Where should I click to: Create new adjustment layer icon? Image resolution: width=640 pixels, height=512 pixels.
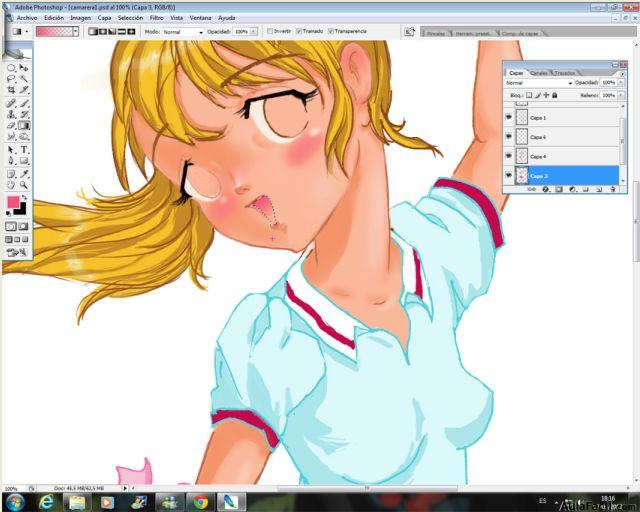[x=572, y=189]
